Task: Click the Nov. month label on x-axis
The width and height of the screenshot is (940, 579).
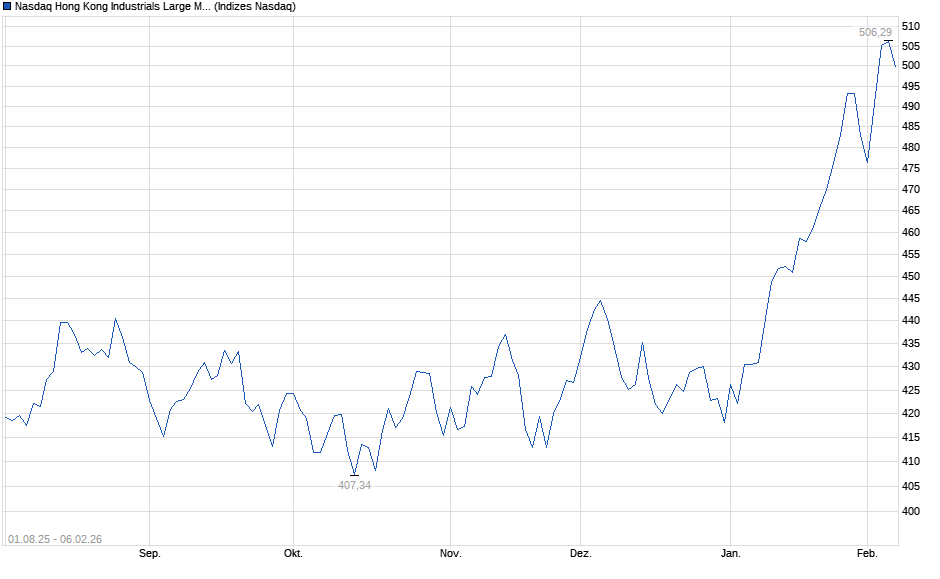Action: [x=450, y=553]
